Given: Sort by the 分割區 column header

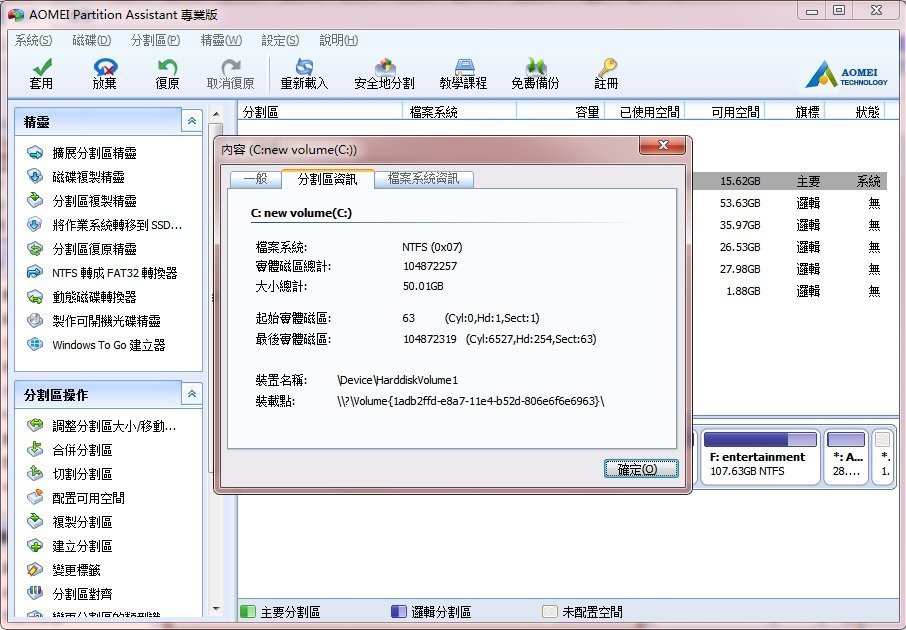Looking at the screenshot, I should click(320, 112).
